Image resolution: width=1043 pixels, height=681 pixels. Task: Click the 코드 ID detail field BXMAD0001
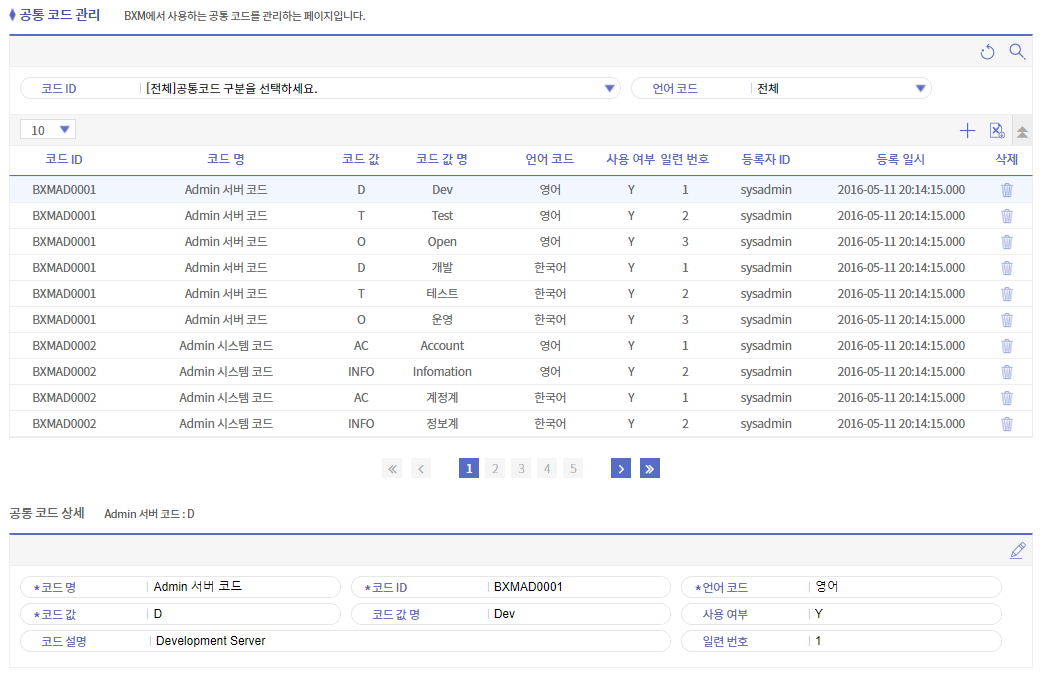pyautogui.click(x=511, y=587)
